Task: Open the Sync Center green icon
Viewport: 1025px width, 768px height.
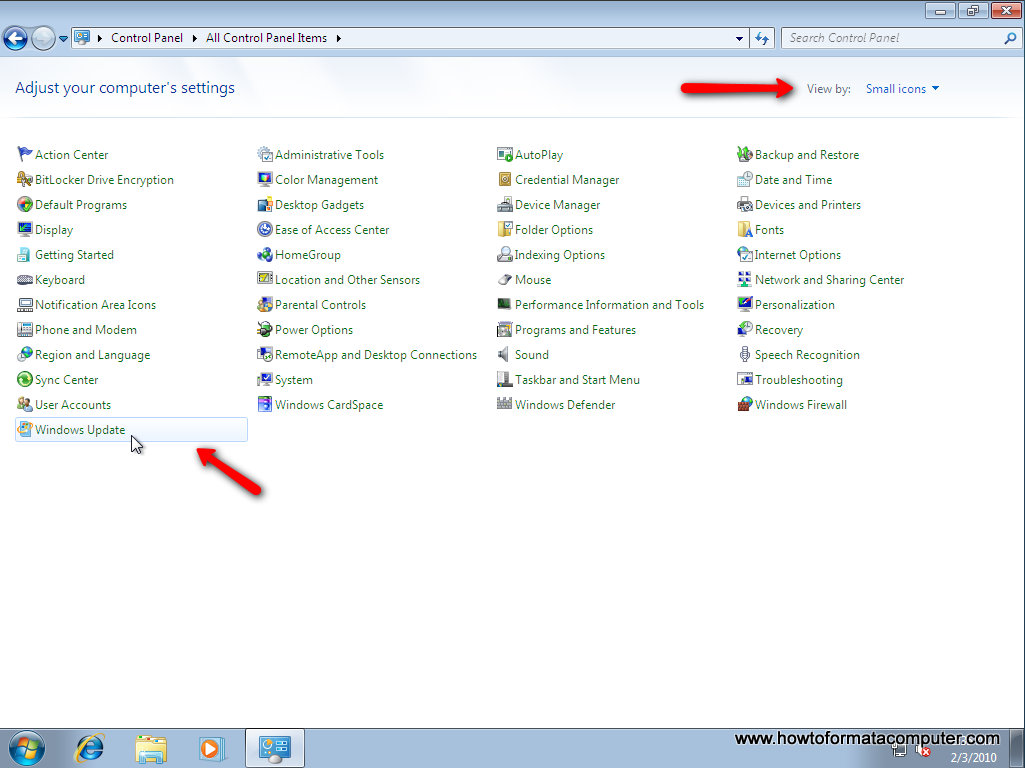Action: tap(25, 380)
